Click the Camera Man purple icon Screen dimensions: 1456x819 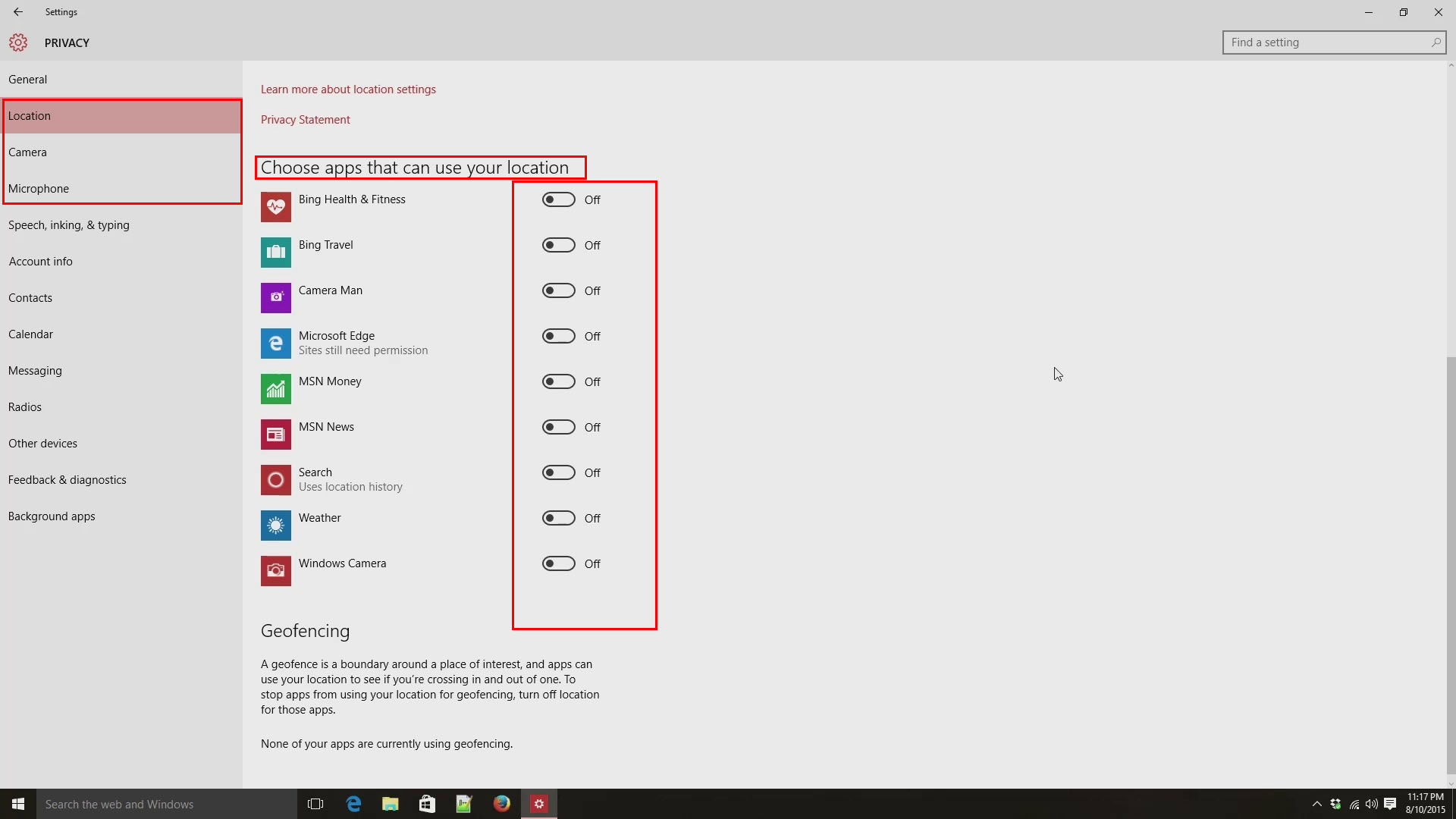[x=276, y=298]
